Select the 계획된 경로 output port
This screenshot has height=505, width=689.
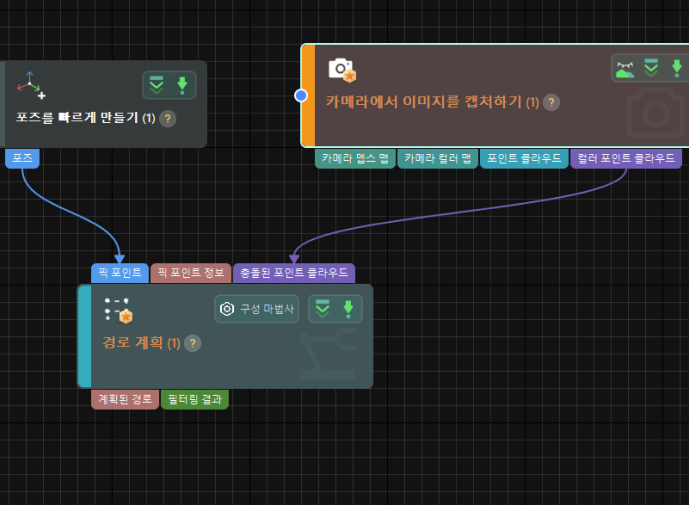(x=125, y=400)
